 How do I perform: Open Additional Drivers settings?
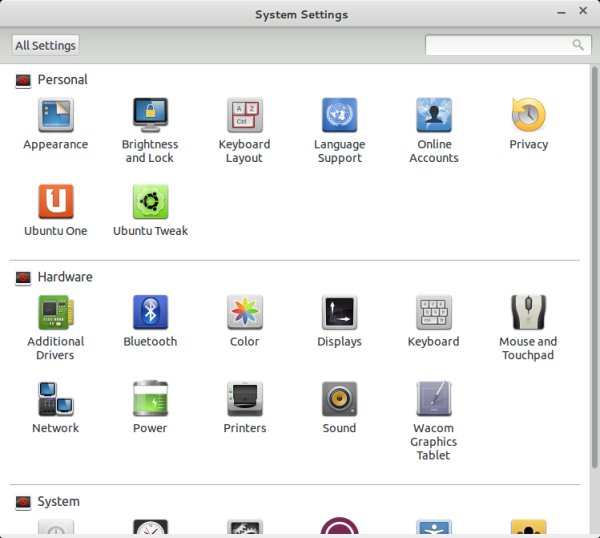(56, 312)
